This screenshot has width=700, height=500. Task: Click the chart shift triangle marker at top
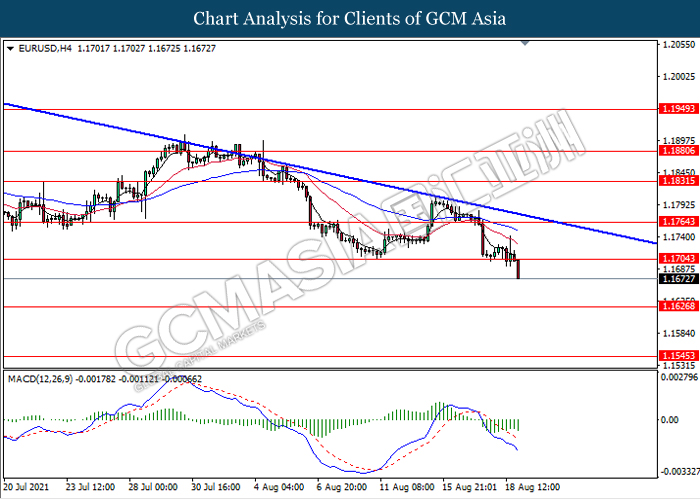[525, 43]
